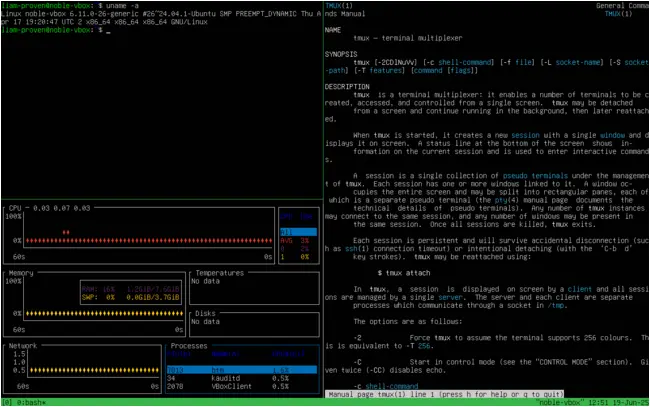This screenshot has height=407, width=650.
Task: Click the highlighted word "server"
Action: tap(450, 298)
